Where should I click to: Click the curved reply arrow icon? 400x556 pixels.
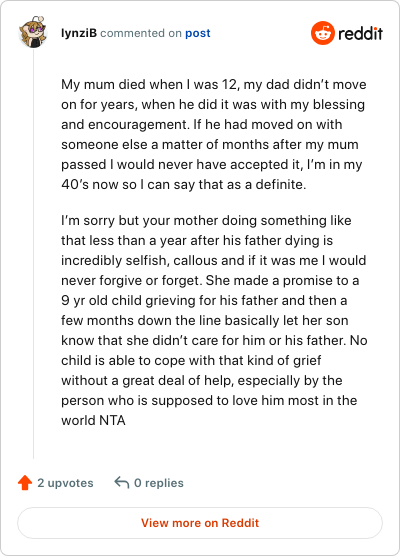click(x=122, y=483)
